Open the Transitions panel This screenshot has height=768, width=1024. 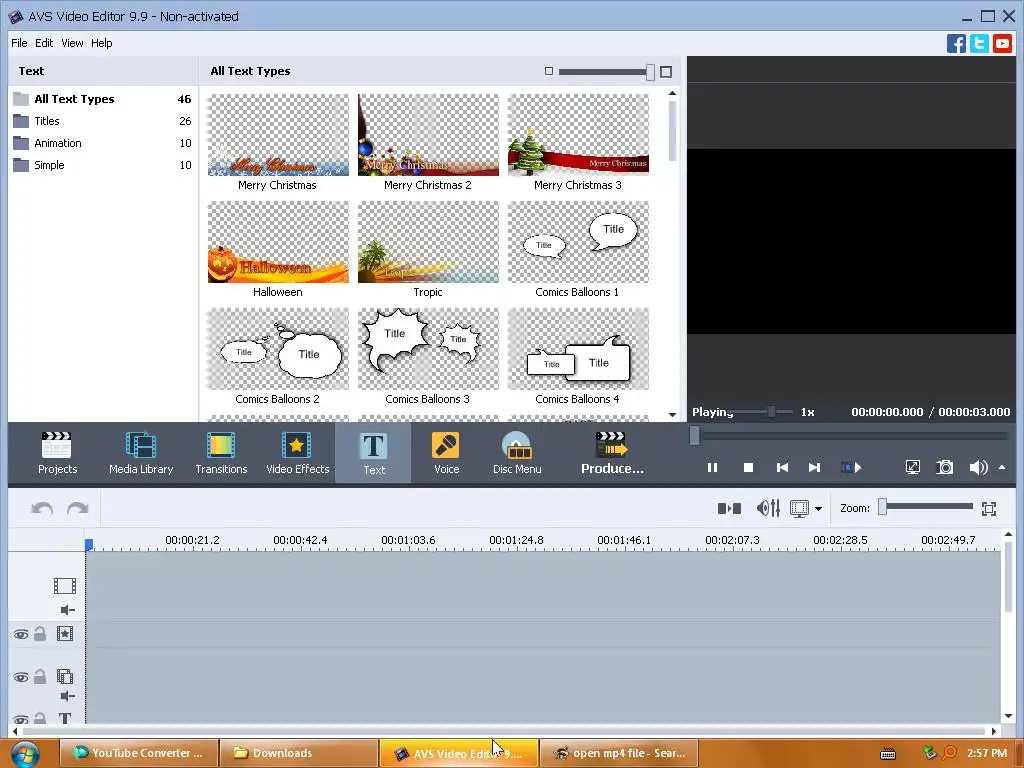pos(221,453)
